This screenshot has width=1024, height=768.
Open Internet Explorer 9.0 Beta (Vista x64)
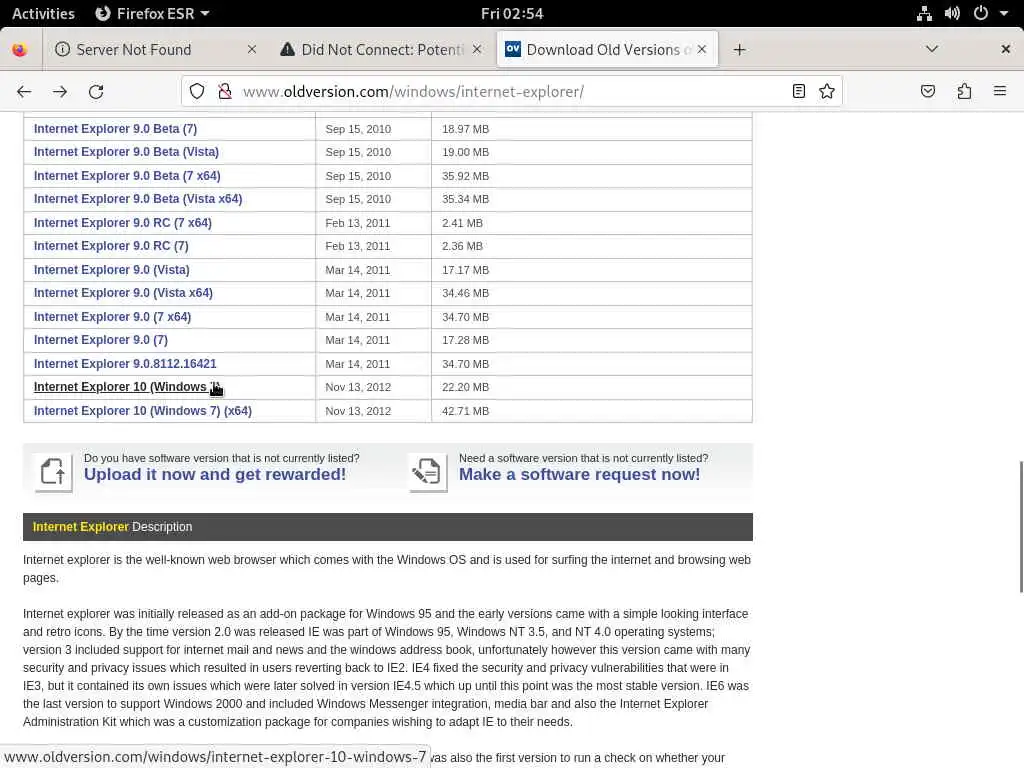(x=138, y=199)
